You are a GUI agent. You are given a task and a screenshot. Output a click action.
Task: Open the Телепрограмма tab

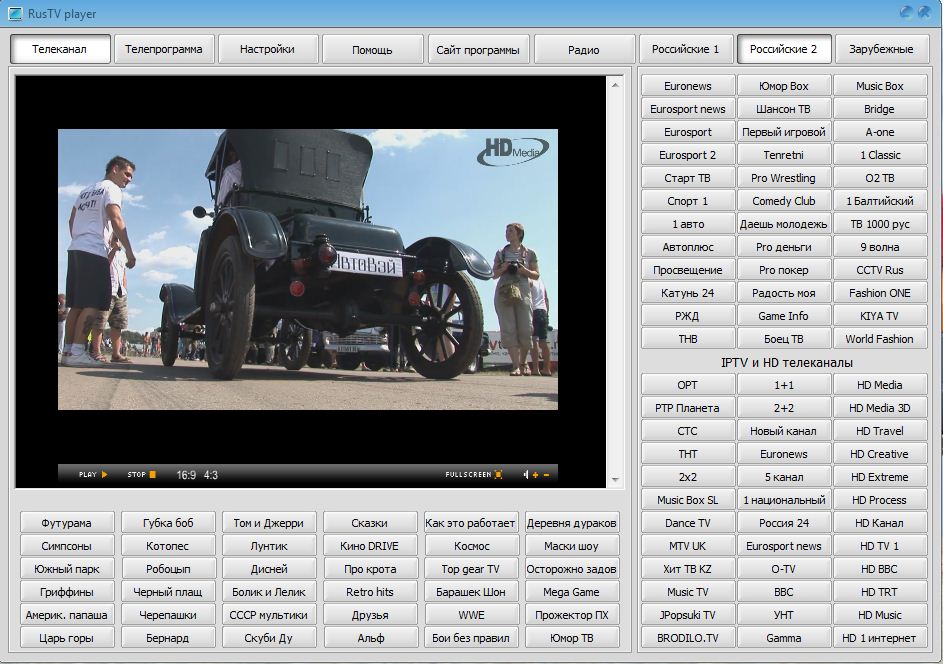[164, 49]
